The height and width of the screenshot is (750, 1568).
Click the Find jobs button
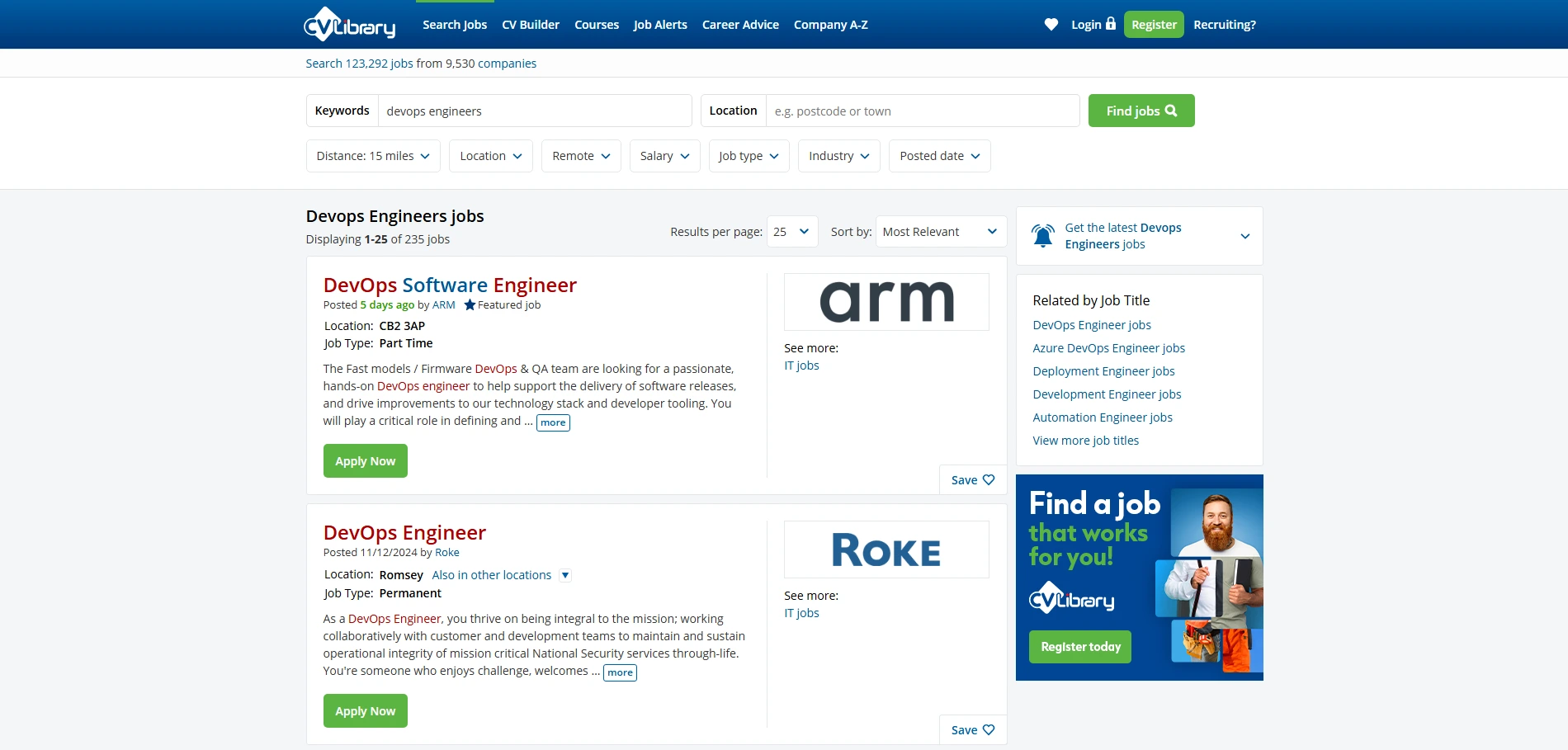click(1141, 111)
